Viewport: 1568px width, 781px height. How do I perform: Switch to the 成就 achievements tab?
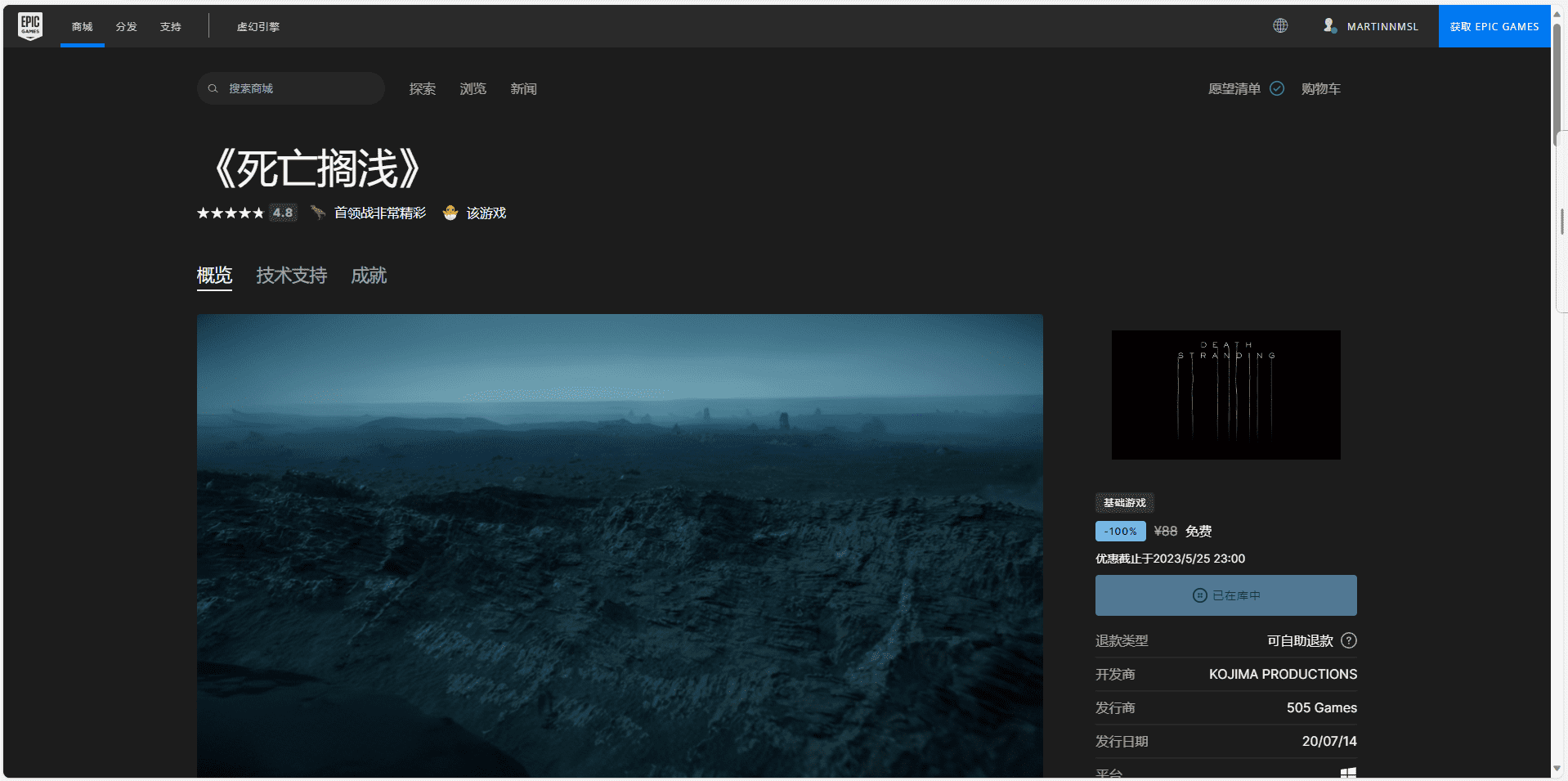(369, 276)
